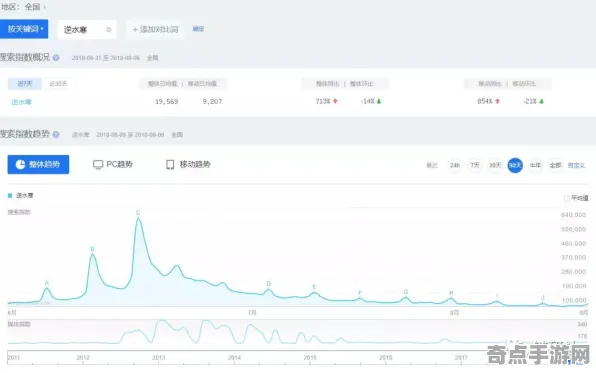Viewport: 596px width, 373px height.
Task: Click 2015 on the bottom timeline slider
Action: (x=310, y=358)
